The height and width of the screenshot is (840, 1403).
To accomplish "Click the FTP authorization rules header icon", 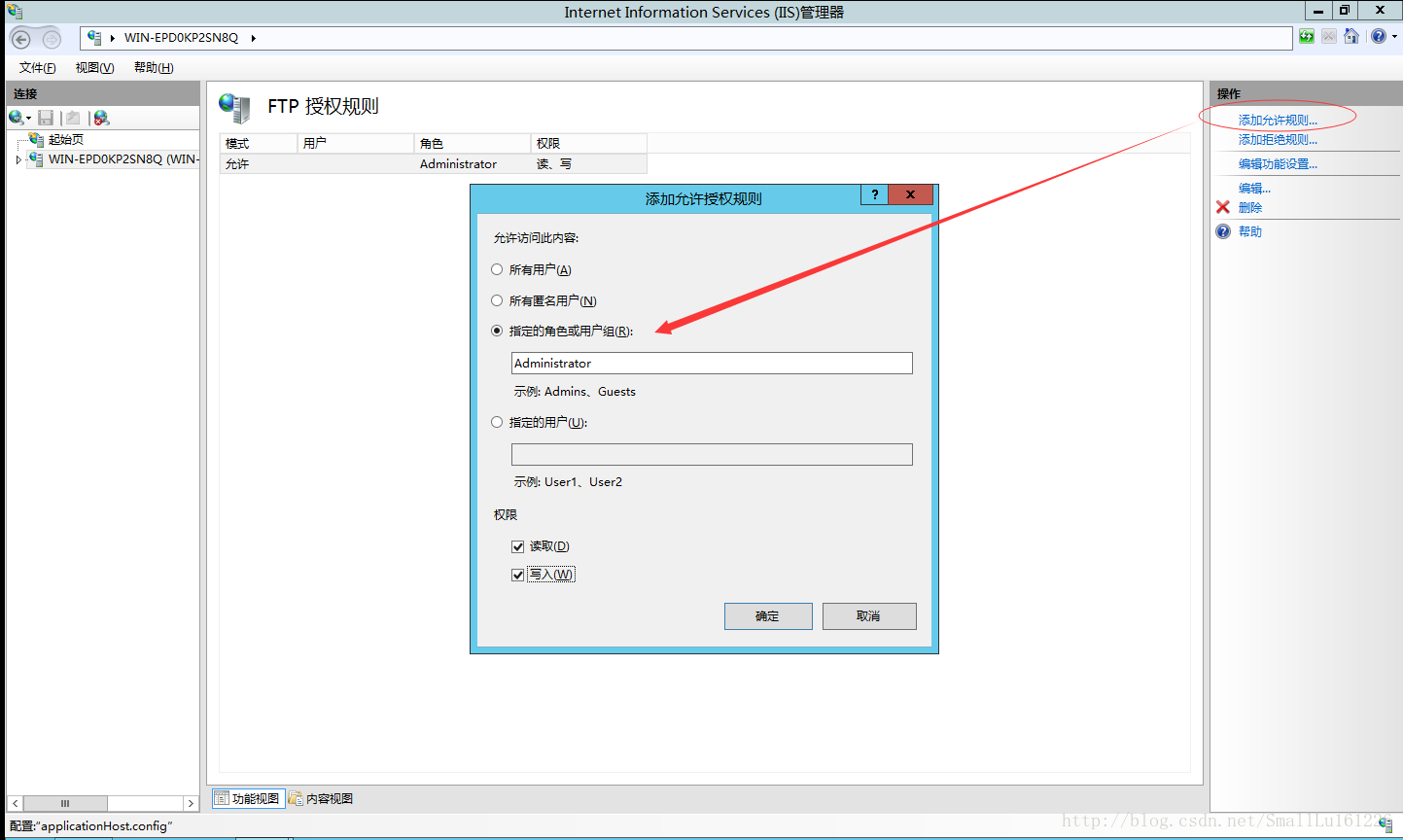I will (234, 107).
